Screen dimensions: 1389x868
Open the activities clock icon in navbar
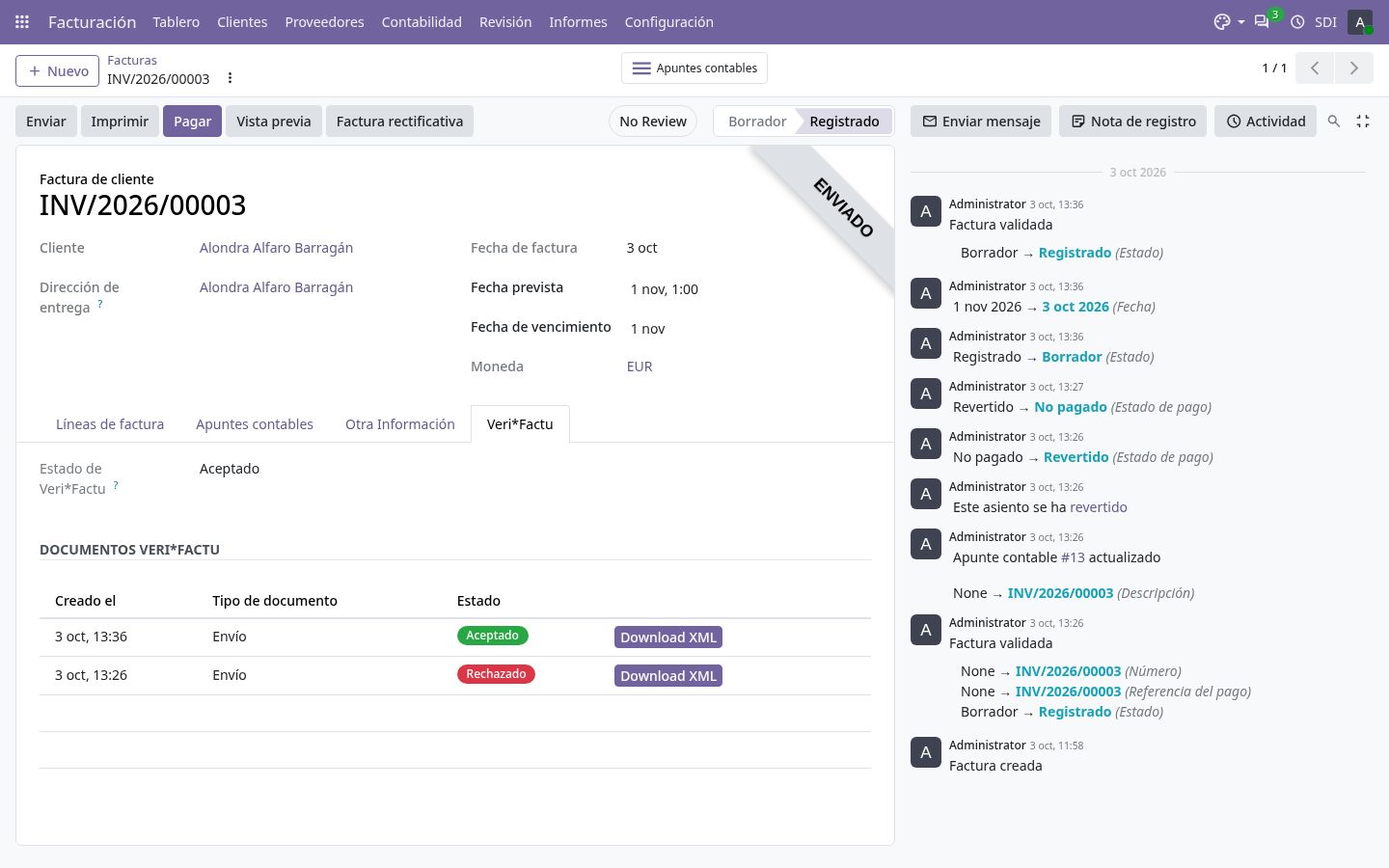click(x=1297, y=21)
